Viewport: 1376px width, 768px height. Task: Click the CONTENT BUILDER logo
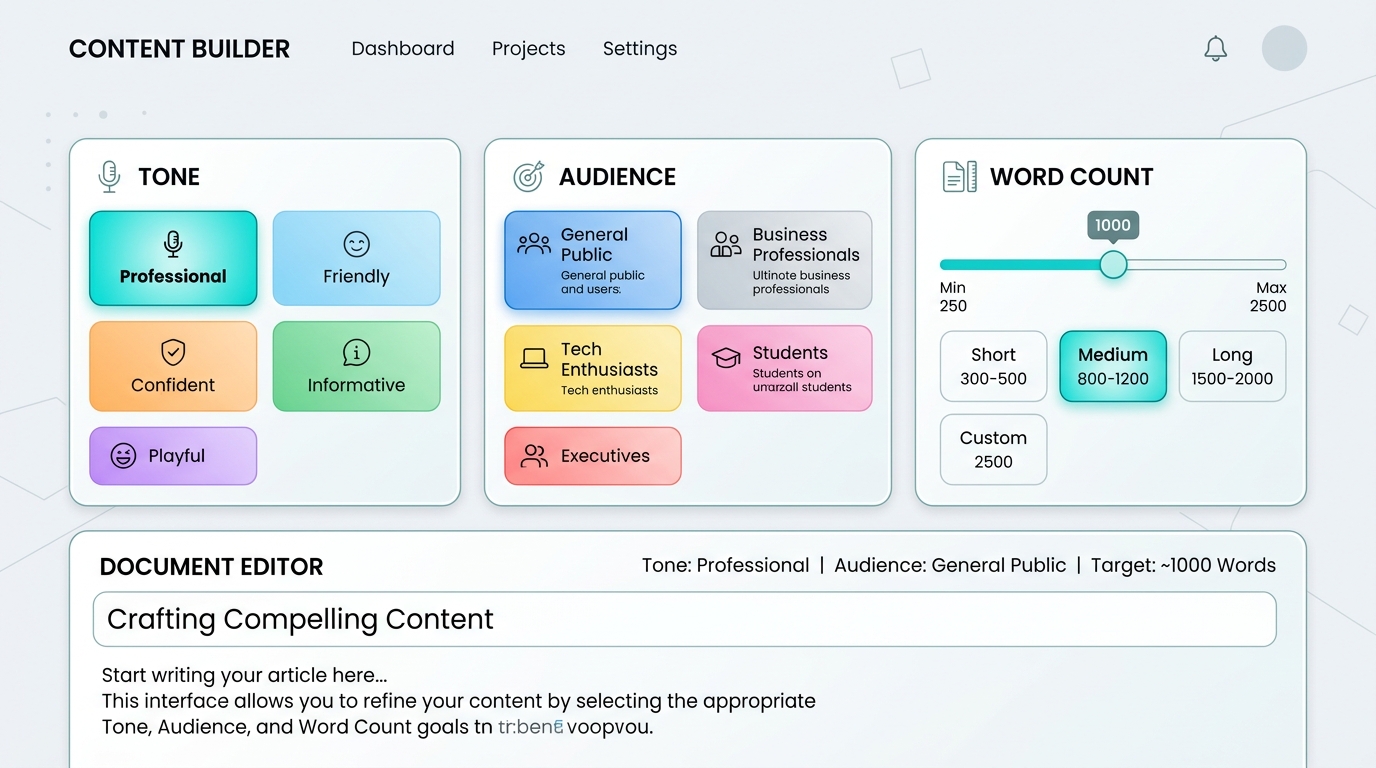point(179,49)
